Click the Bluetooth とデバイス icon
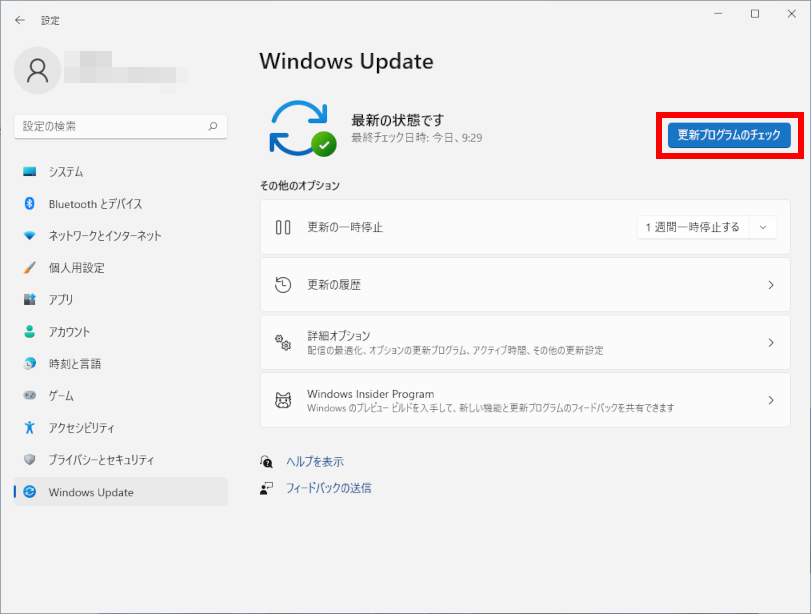This screenshot has width=811, height=614. tap(29, 204)
